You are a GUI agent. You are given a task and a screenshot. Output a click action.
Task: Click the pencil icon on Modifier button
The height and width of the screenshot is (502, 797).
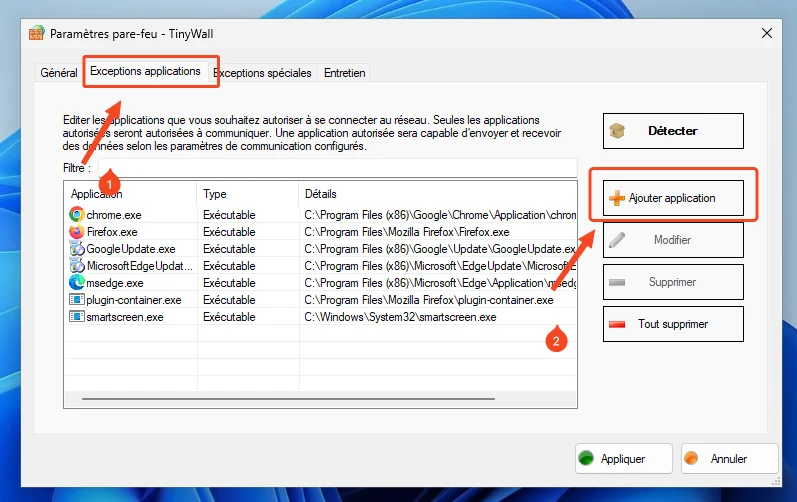tap(617, 240)
